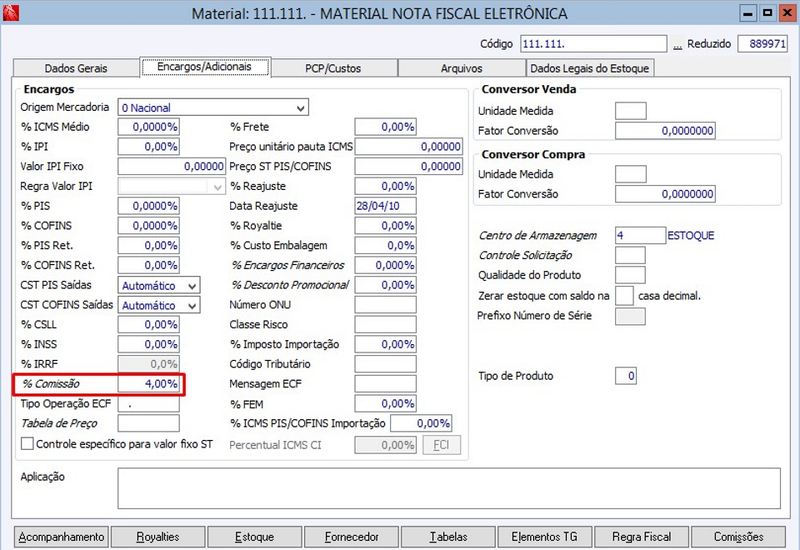Click the Data Reajuste date field
800x550 pixels.
coord(386,206)
